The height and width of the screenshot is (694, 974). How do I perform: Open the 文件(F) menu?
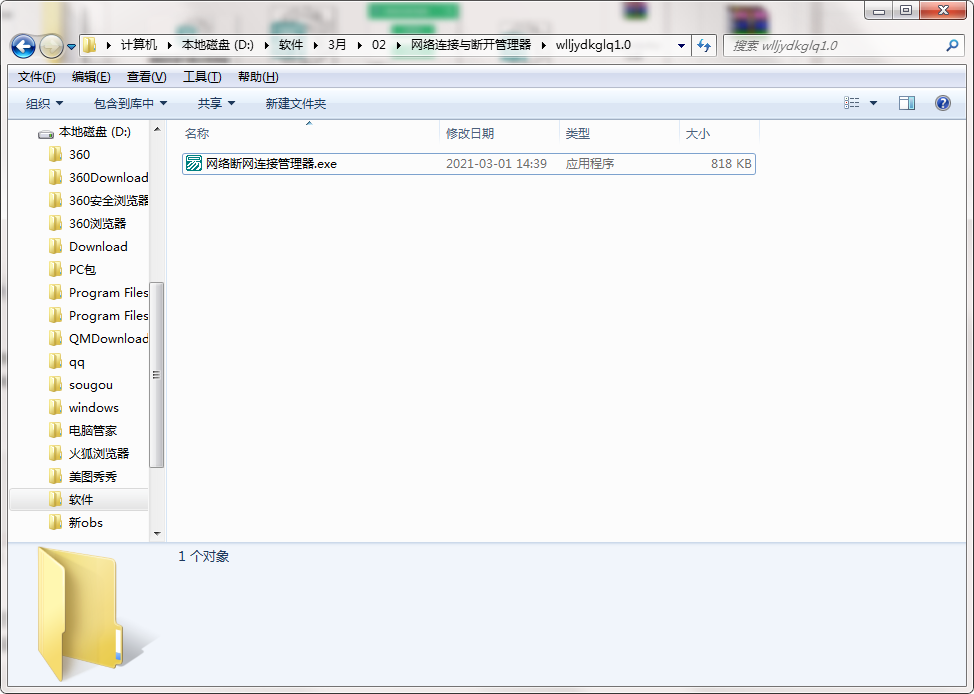pyautogui.click(x=37, y=76)
